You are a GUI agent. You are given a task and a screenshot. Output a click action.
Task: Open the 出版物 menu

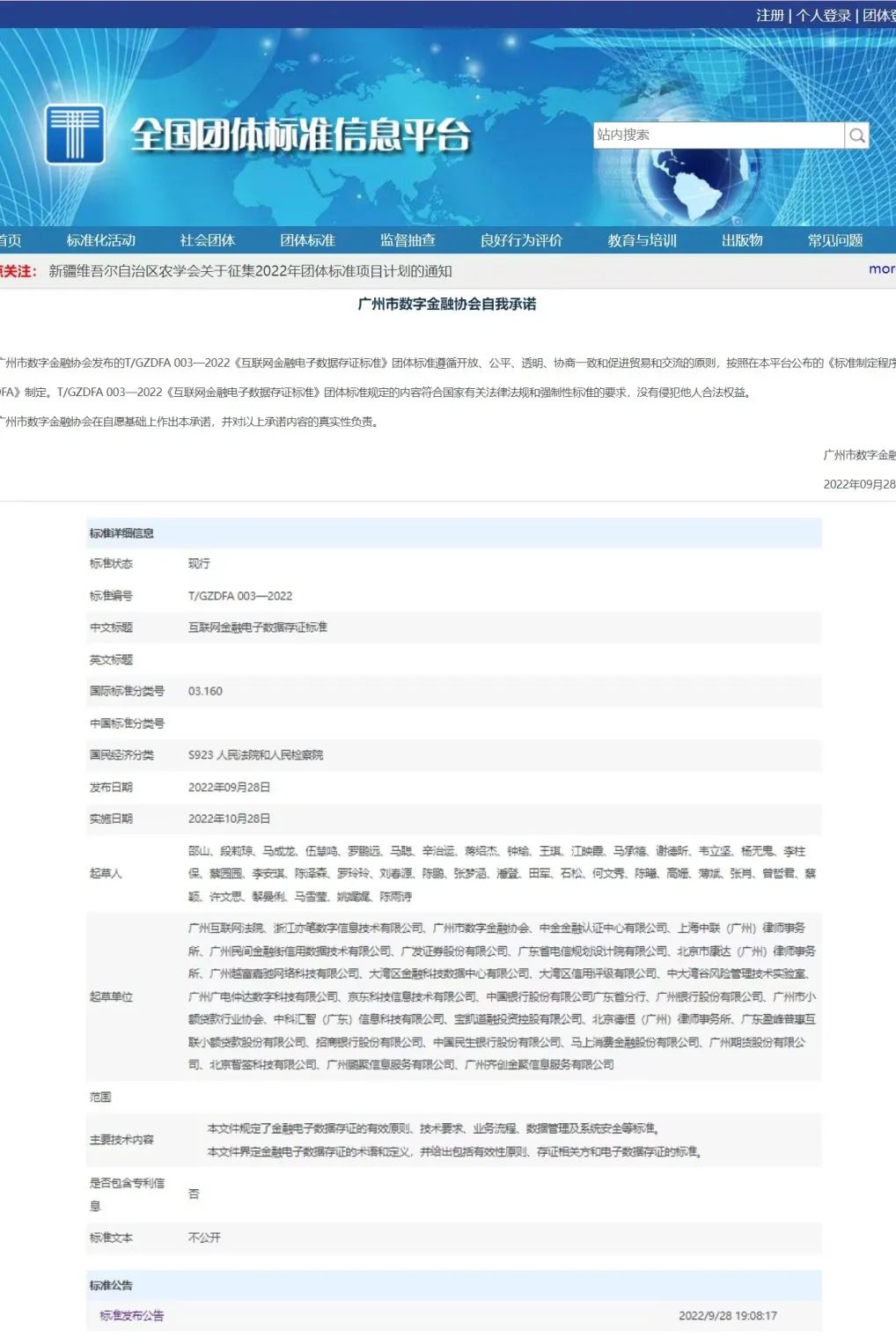(x=743, y=240)
